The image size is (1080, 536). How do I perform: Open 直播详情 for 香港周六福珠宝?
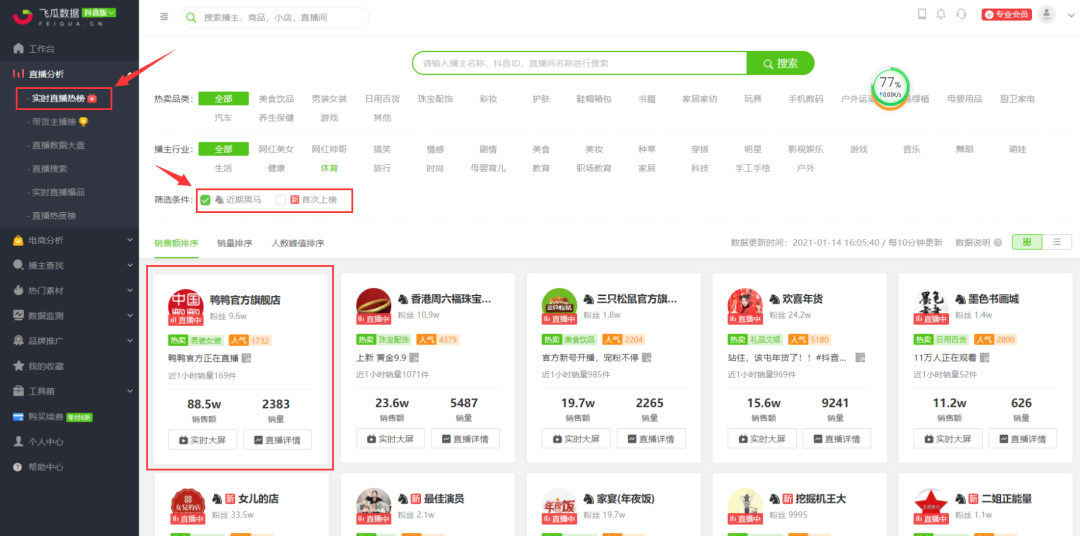pos(466,439)
